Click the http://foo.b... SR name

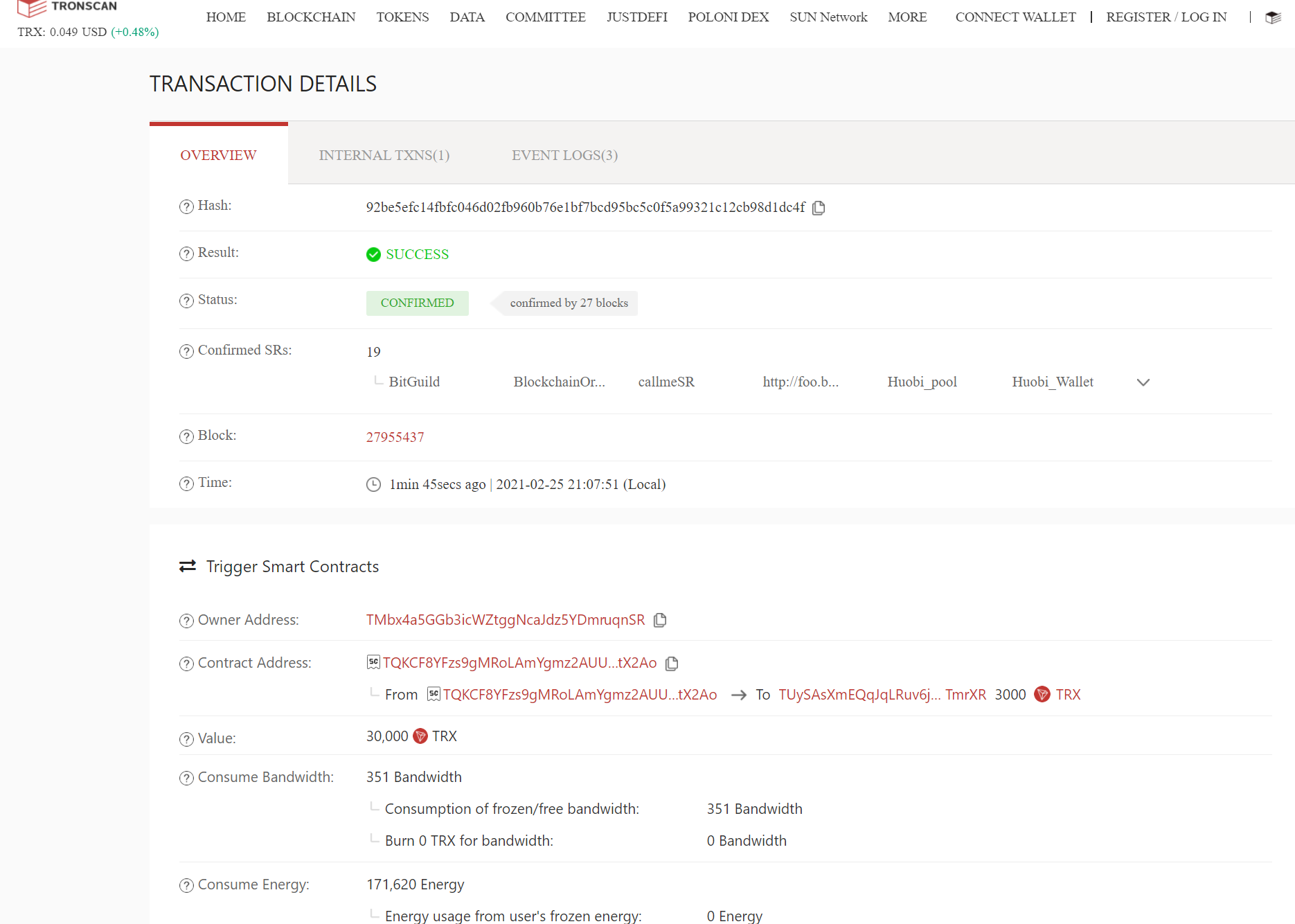[x=801, y=382]
